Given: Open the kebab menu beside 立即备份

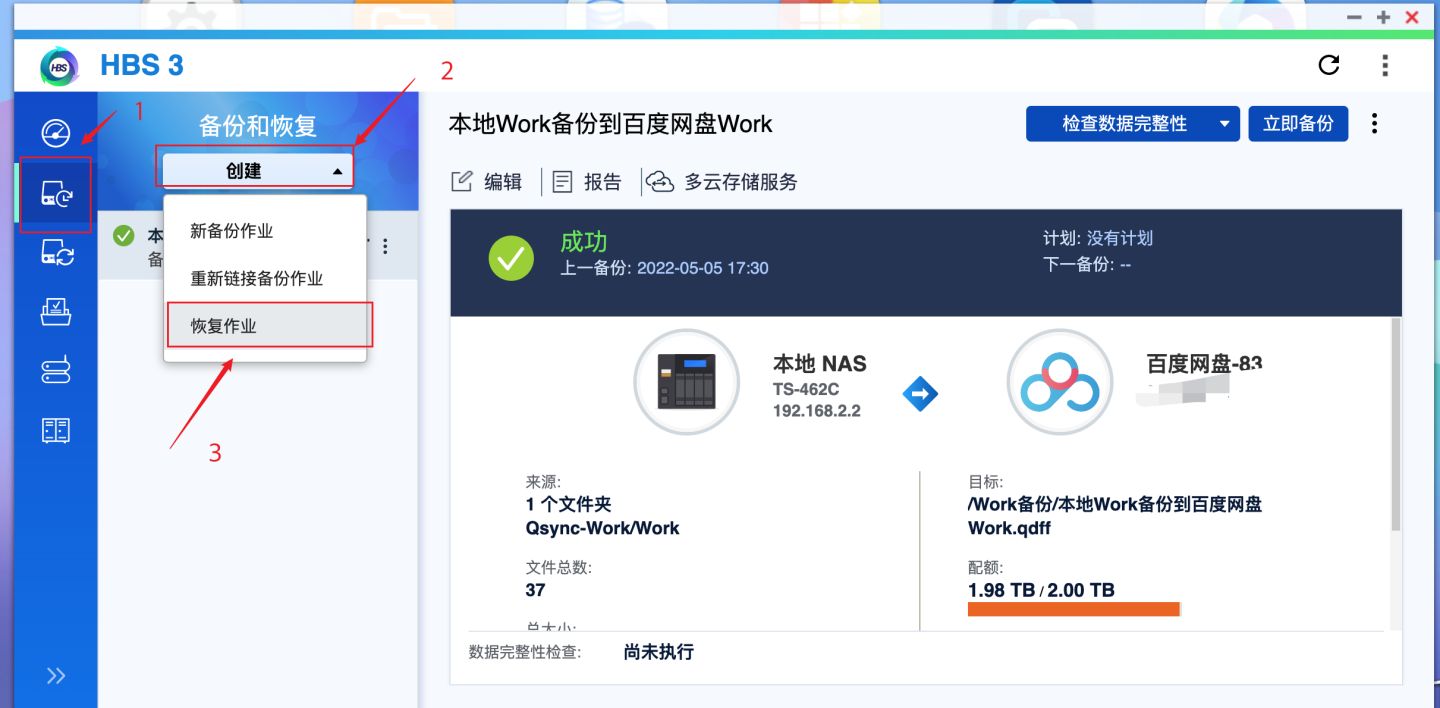Looking at the screenshot, I should pos(1374,123).
